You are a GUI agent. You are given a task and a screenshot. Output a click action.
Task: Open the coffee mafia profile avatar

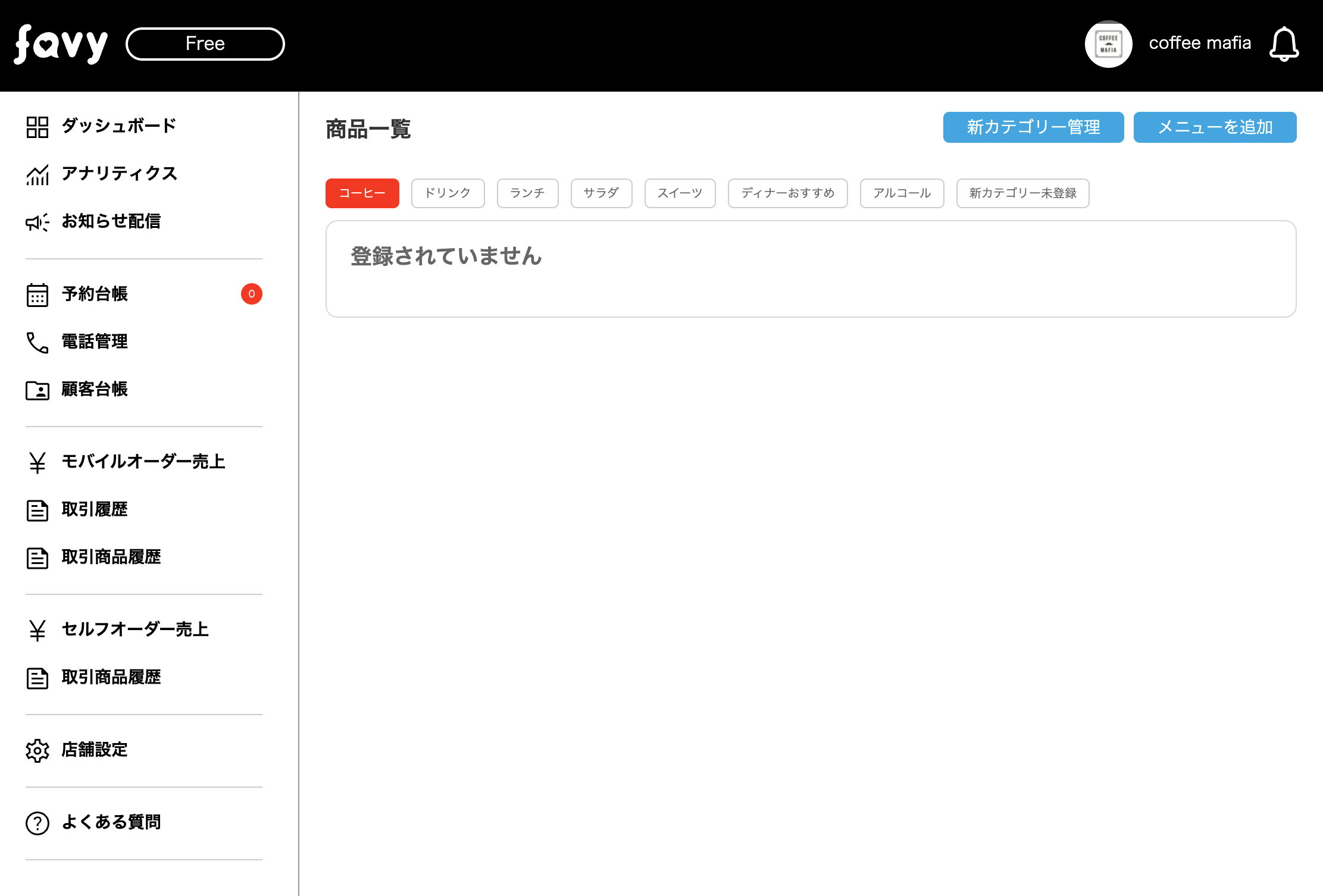[1108, 44]
